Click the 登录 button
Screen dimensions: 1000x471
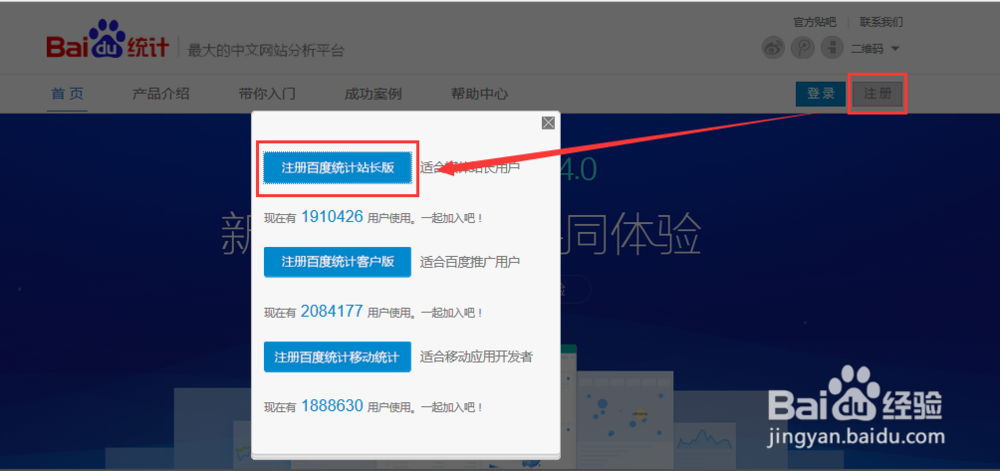click(x=821, y=94)
